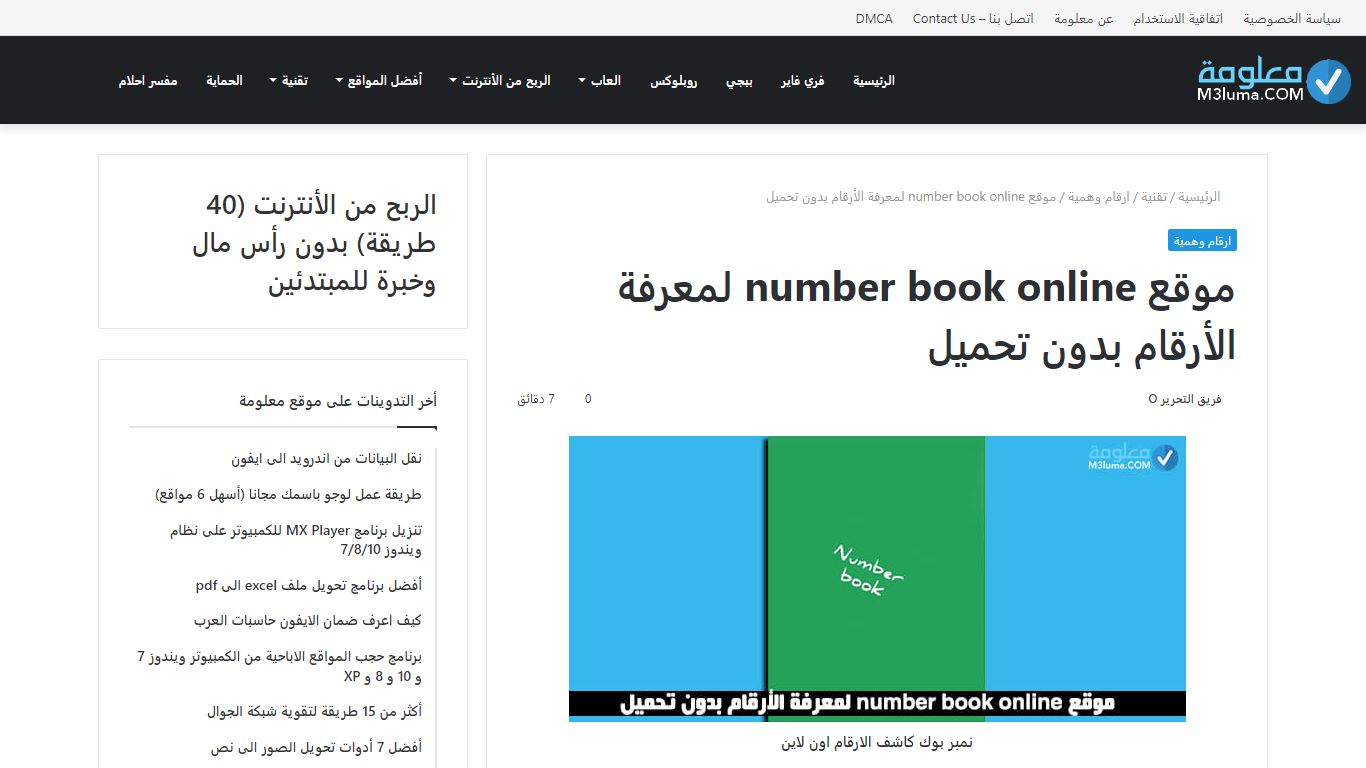Image resolution: width=1366 pixels, height=768 pixels.
Task: Click the Number book featured image
Action: coord(877,578)
